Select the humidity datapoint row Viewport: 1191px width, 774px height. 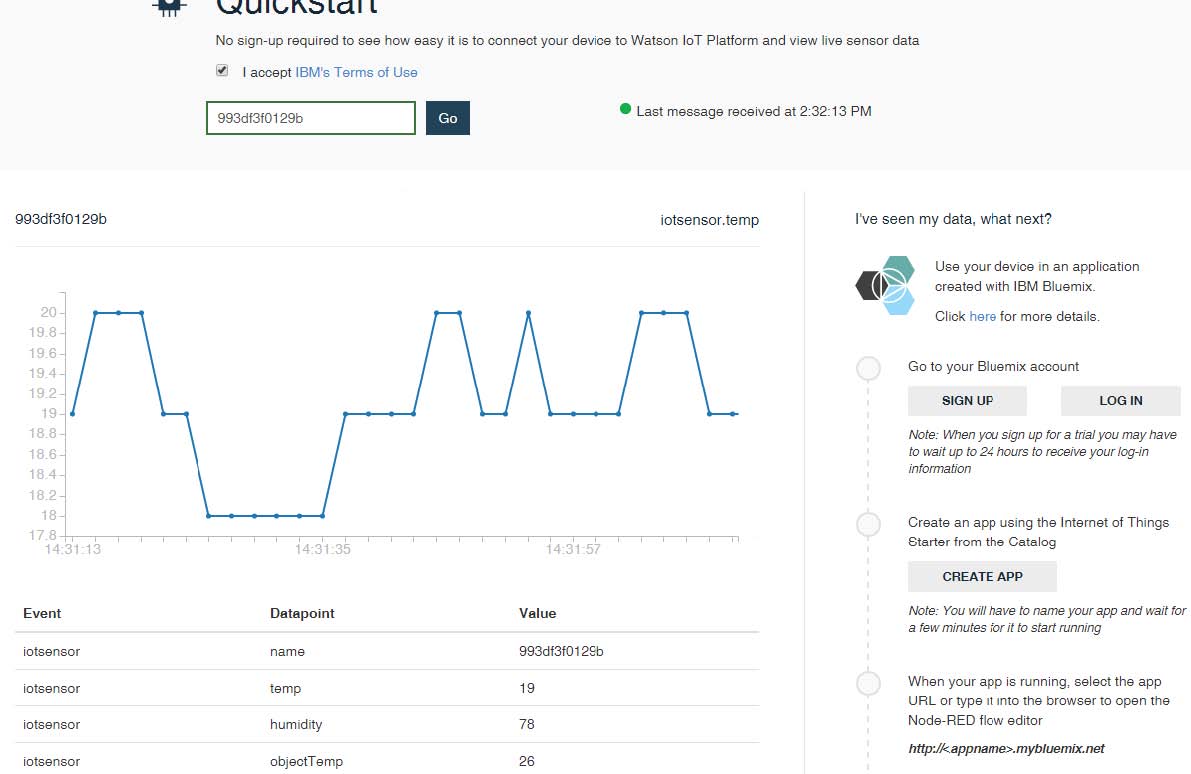coord(387,725)
